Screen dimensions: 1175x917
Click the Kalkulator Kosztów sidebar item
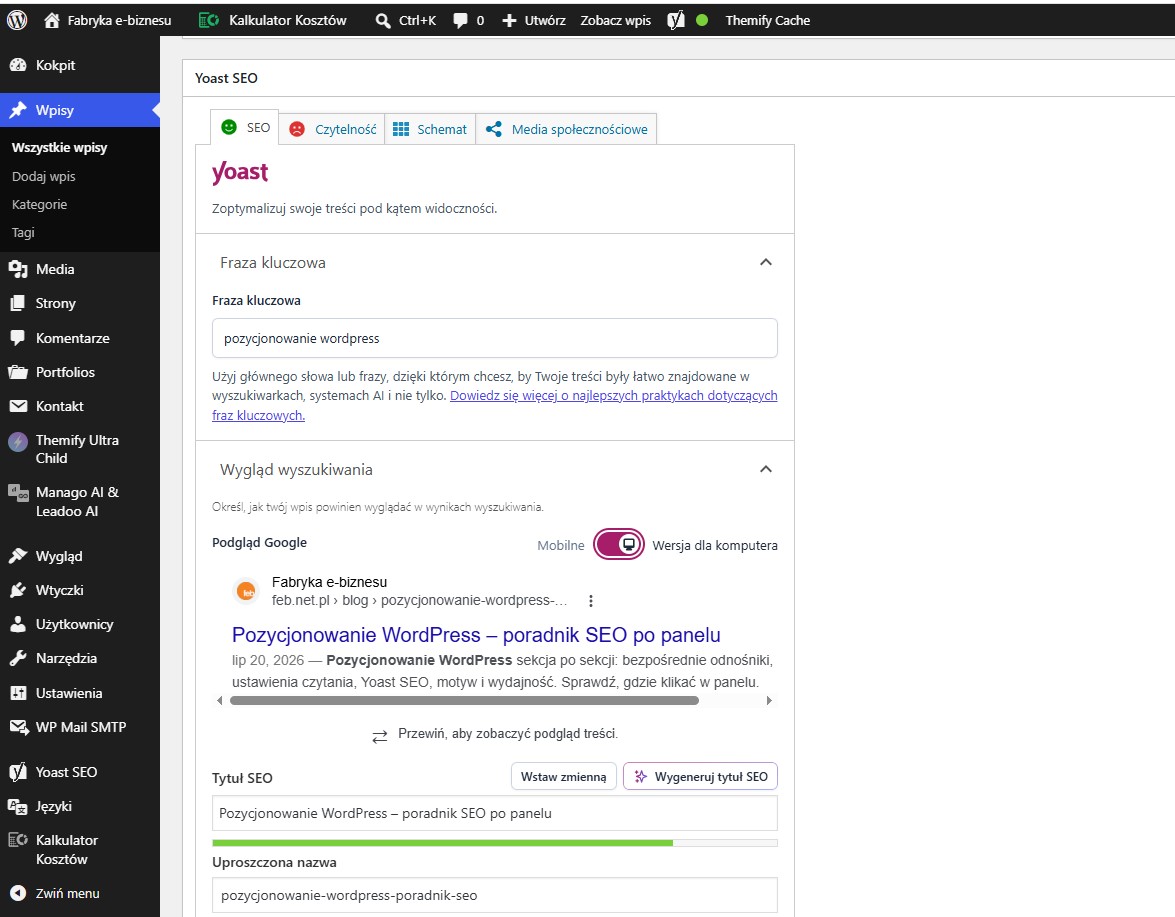click(79, 850)
